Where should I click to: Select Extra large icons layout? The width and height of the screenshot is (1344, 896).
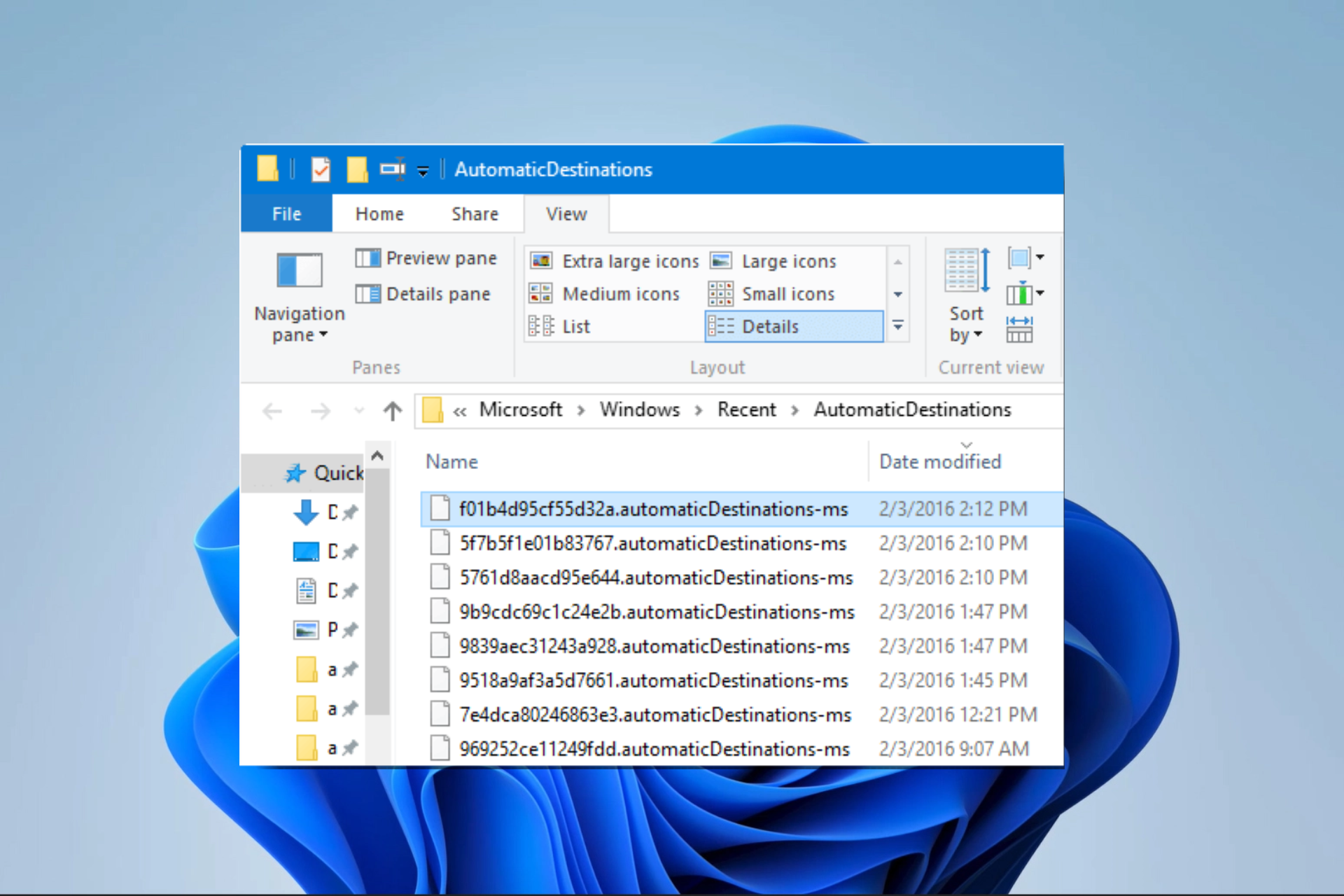click(614, 261)
